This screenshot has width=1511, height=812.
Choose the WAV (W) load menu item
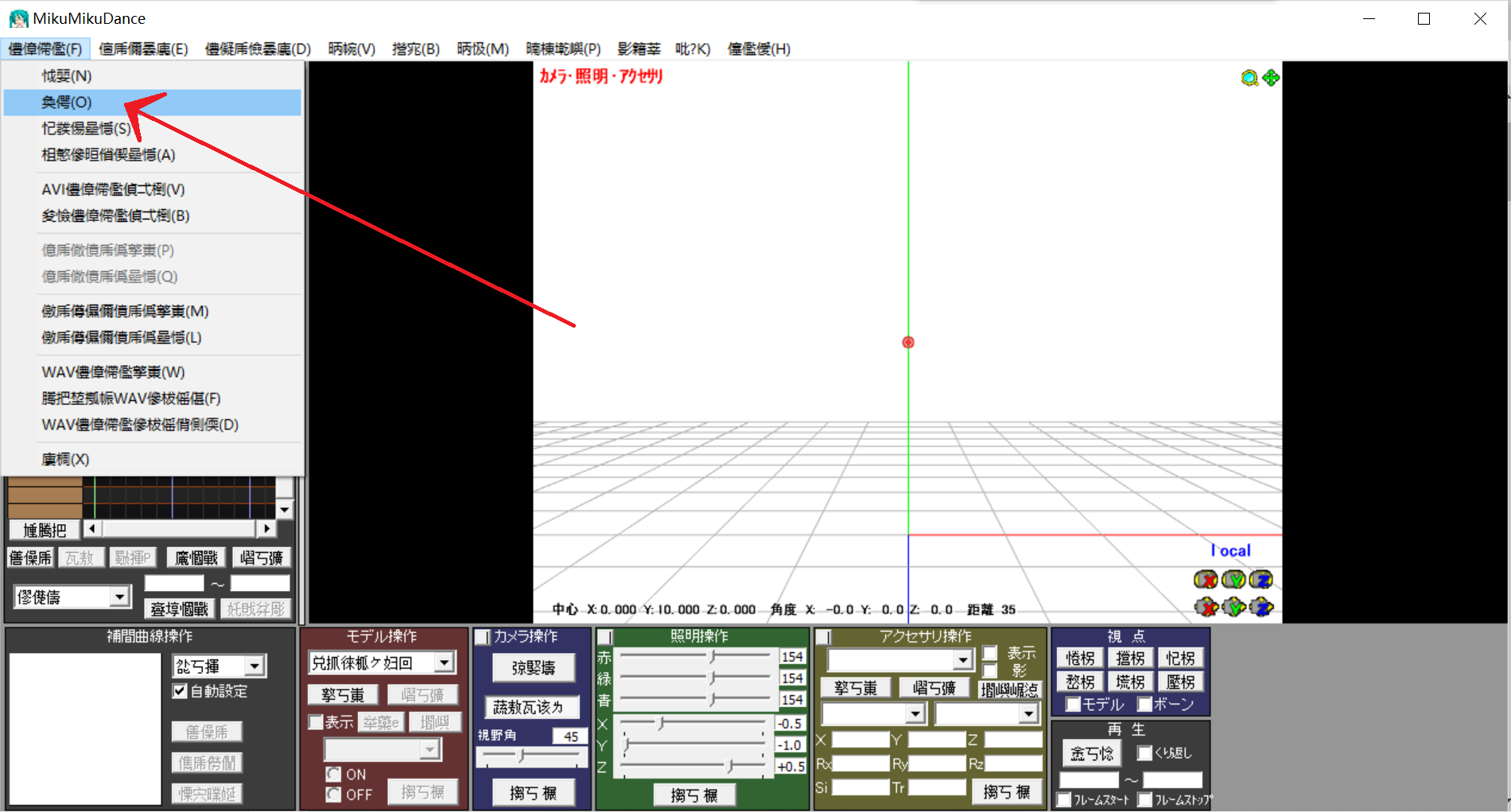153,372
